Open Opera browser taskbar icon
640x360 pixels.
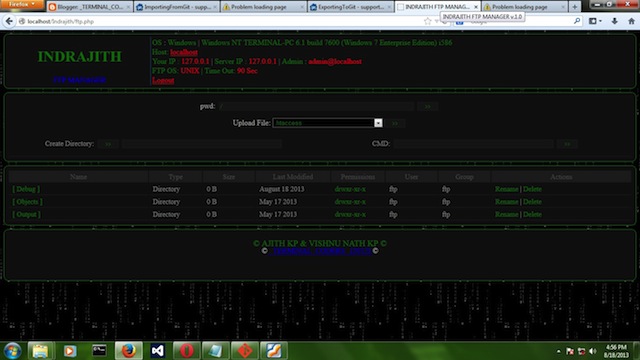point(187,351)
